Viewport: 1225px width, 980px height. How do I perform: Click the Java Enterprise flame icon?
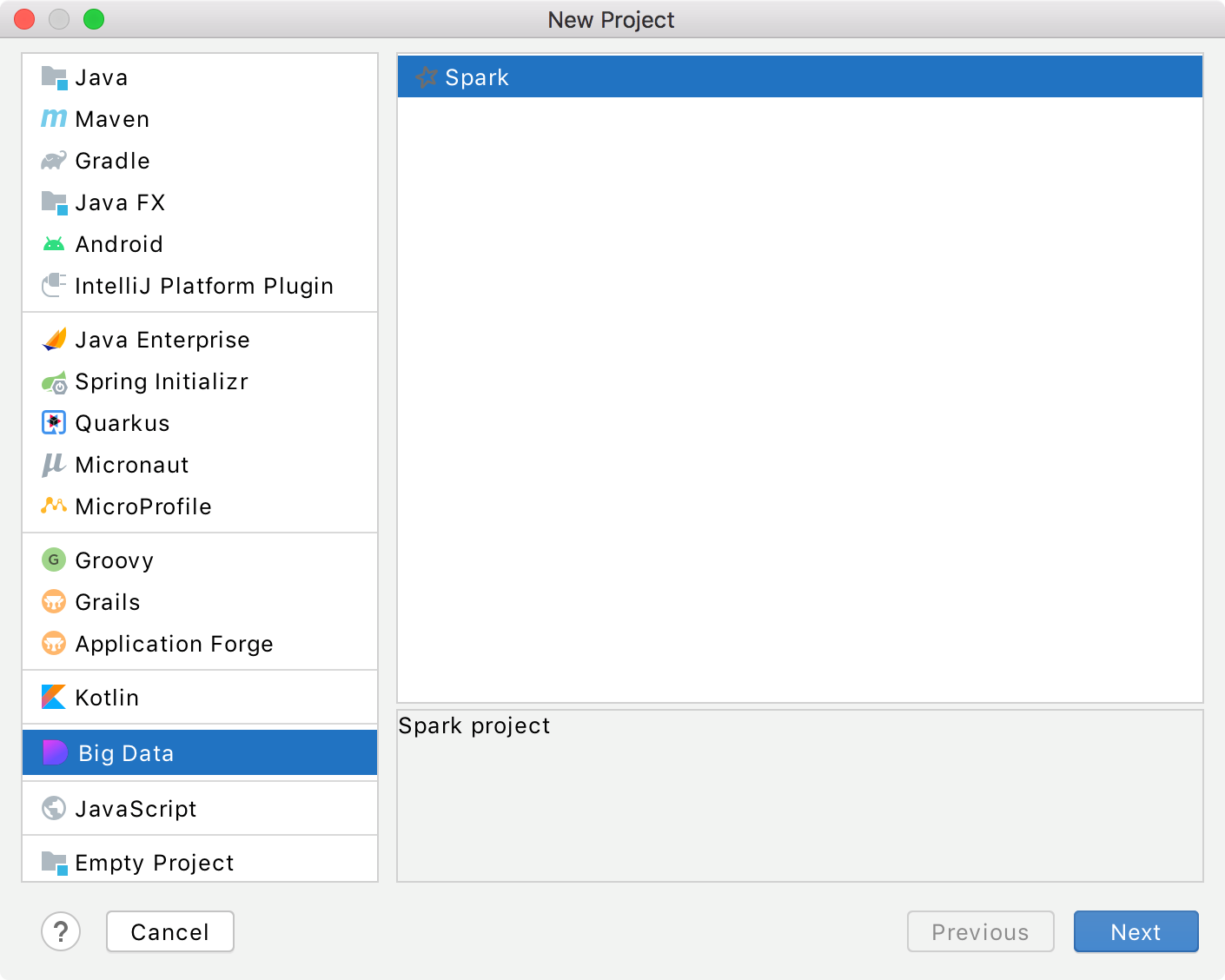[x=54, y=339]
